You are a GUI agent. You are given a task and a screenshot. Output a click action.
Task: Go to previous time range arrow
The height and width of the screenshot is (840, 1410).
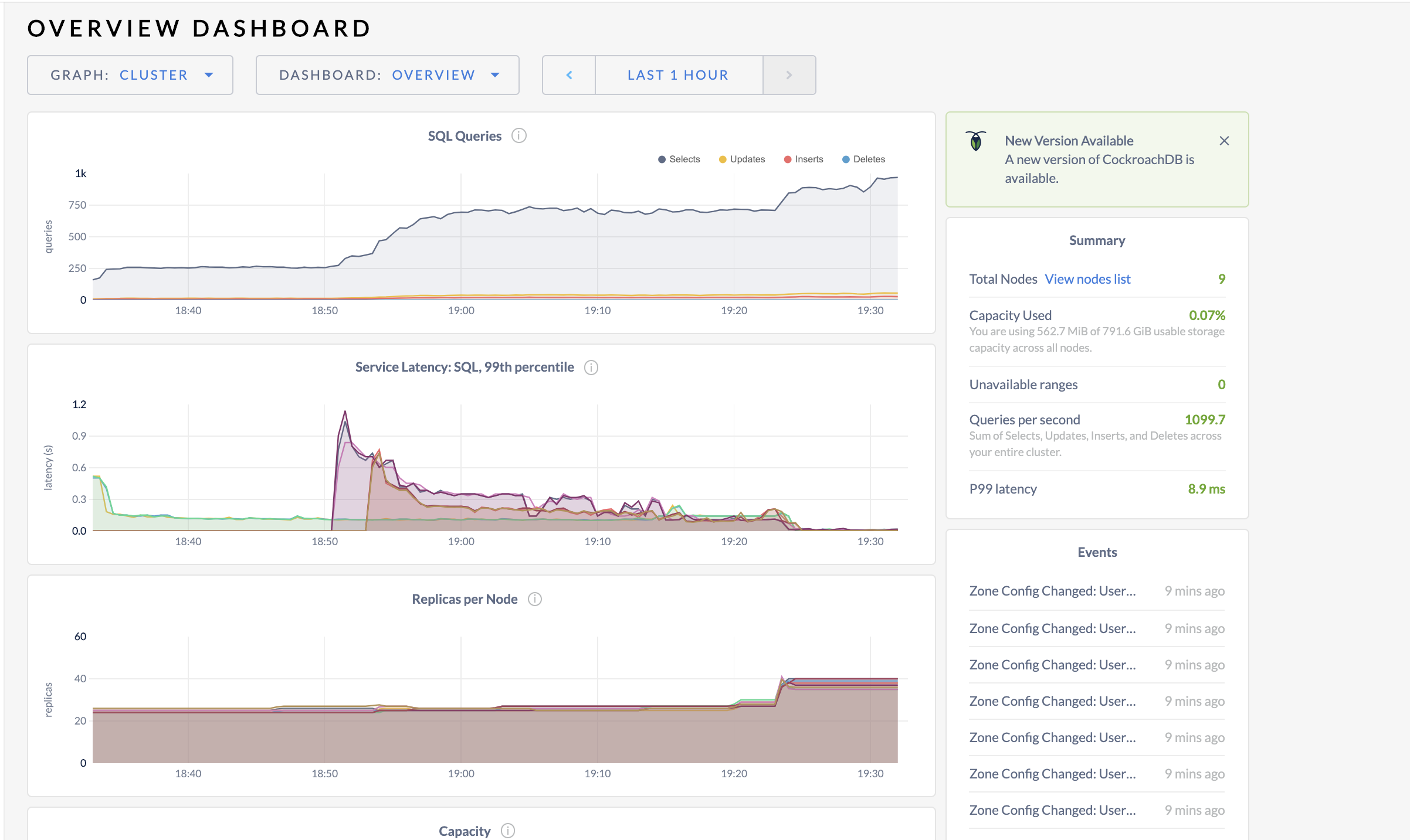pos(569,75)
